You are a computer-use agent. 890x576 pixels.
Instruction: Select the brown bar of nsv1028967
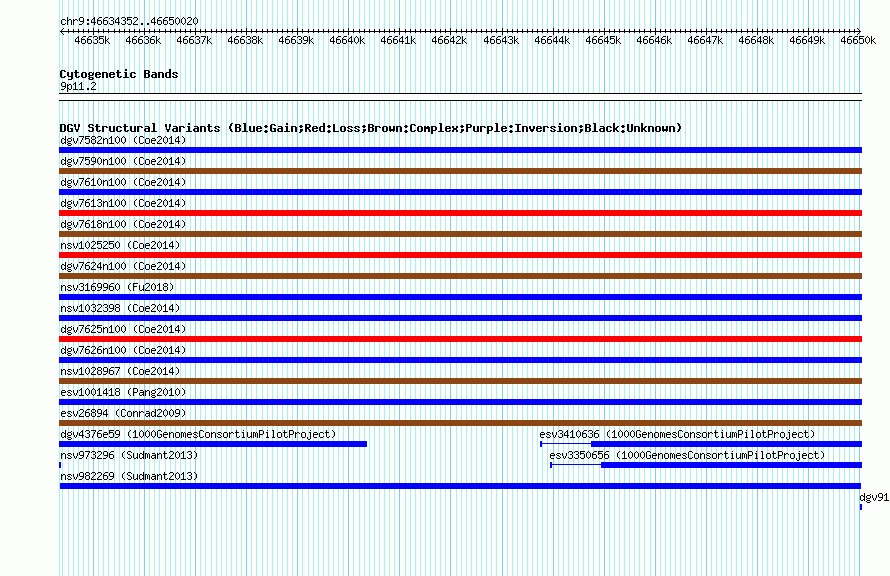tap(460, 381)
